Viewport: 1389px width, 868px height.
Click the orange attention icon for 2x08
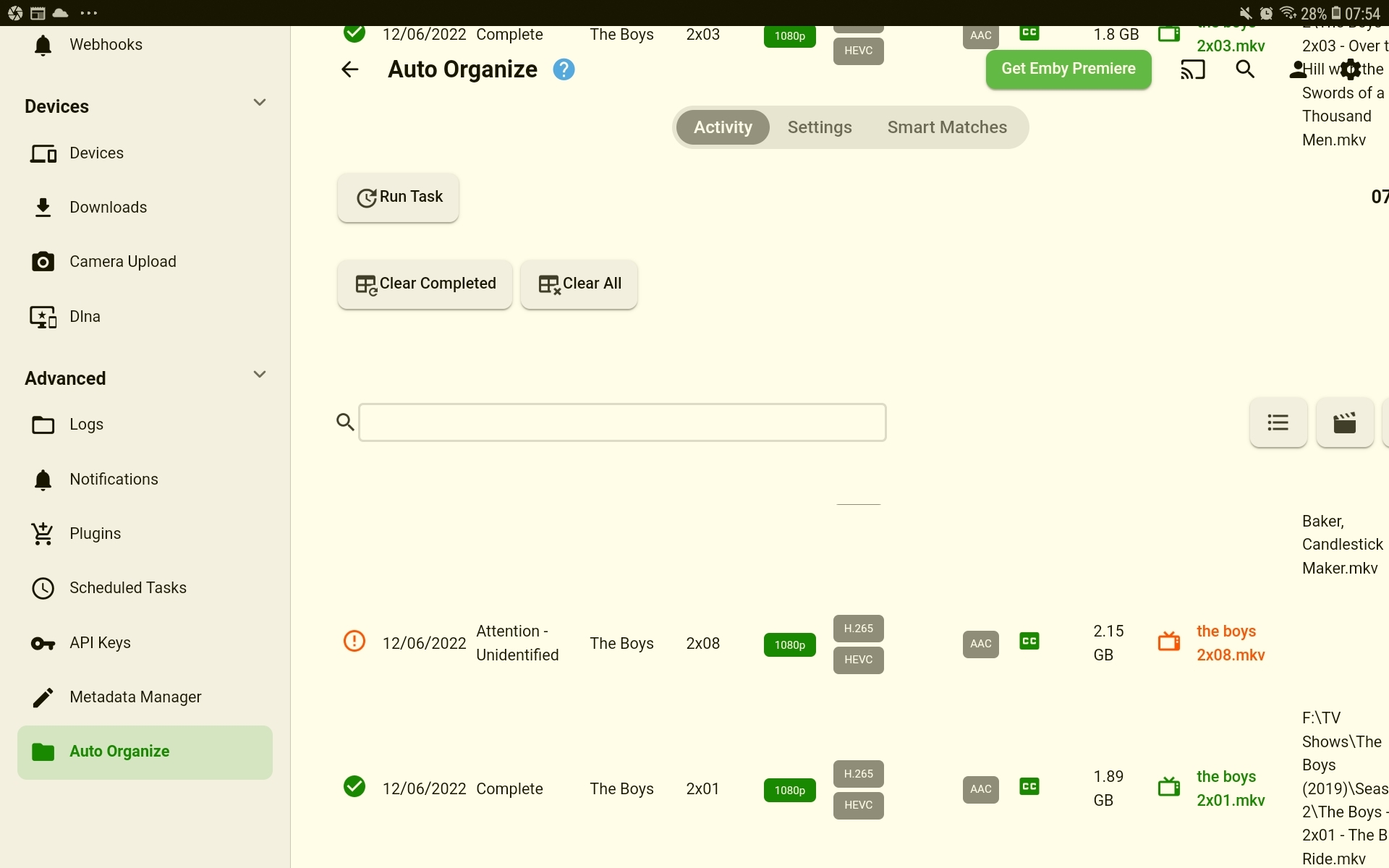click(354, 642)
